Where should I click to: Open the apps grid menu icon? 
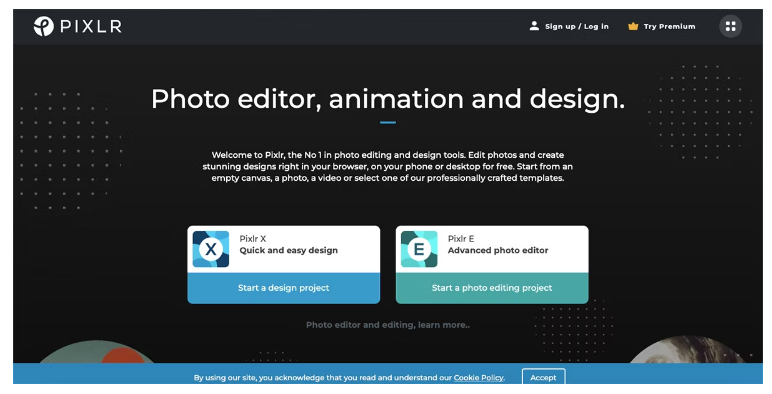(x=731, y=26)
